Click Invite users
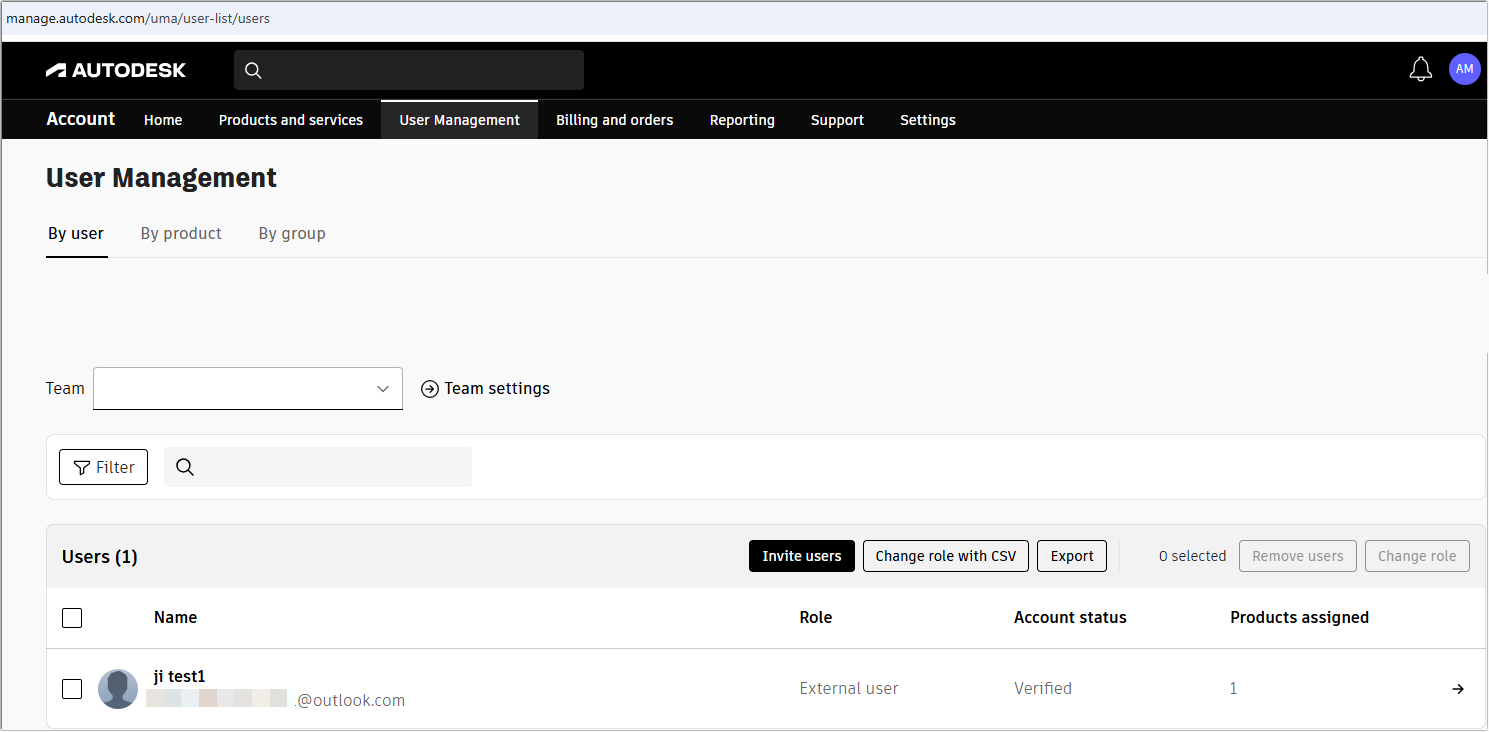1489x732 pixels. pyautogui.click(x=802, y=556)
